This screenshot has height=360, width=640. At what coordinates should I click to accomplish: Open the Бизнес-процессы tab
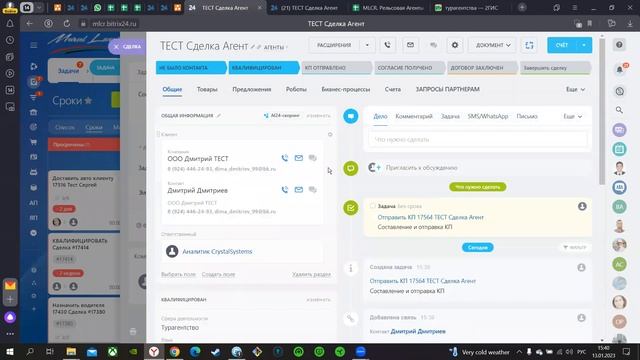345,89
